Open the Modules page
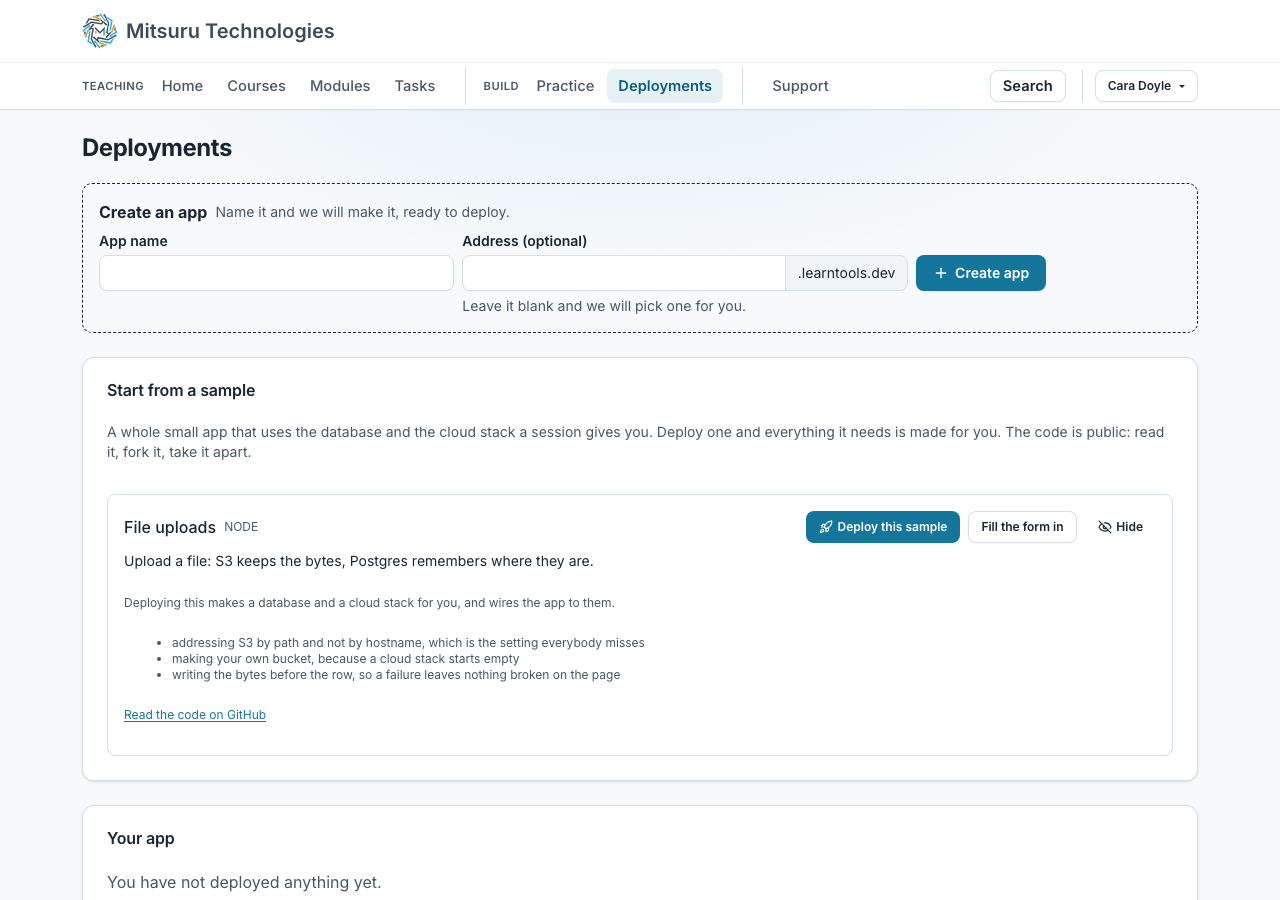The height and width of the screenshot is (900, 1280). pos(340,86)
